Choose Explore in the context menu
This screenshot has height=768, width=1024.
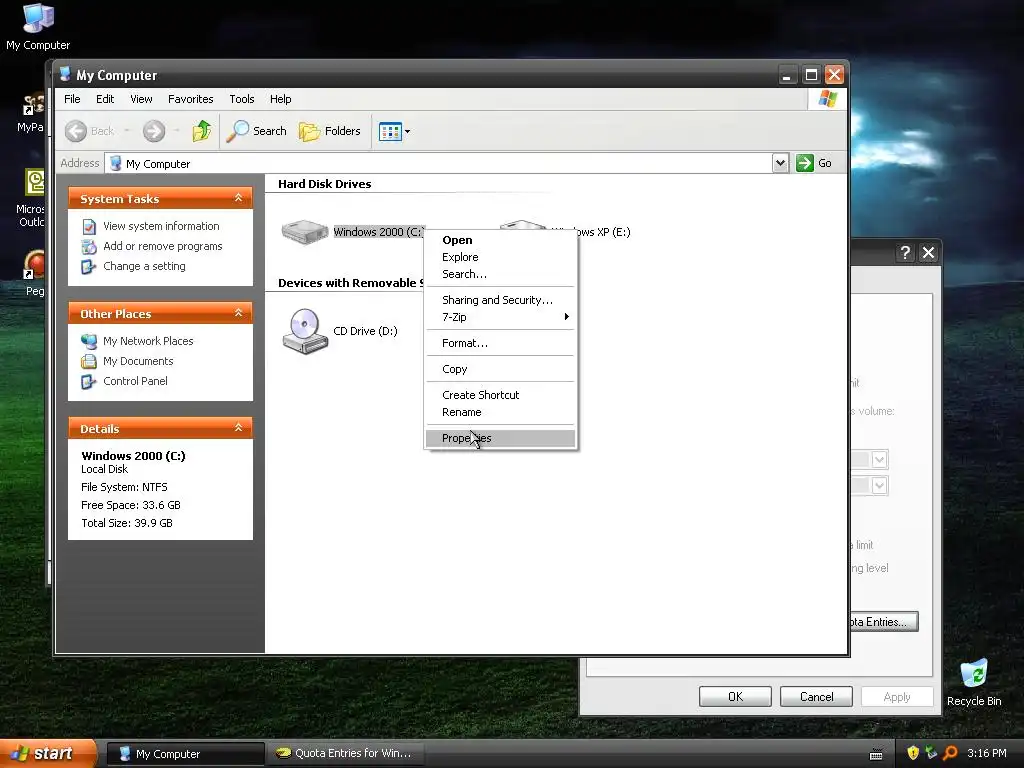500,257
